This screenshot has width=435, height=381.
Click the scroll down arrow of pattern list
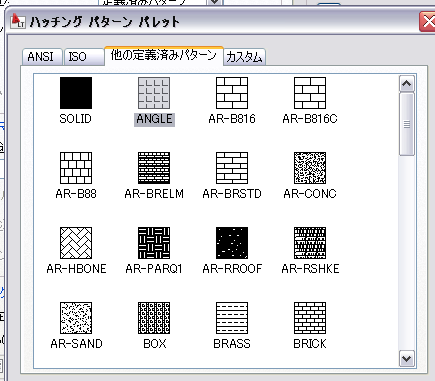(407, 359)
